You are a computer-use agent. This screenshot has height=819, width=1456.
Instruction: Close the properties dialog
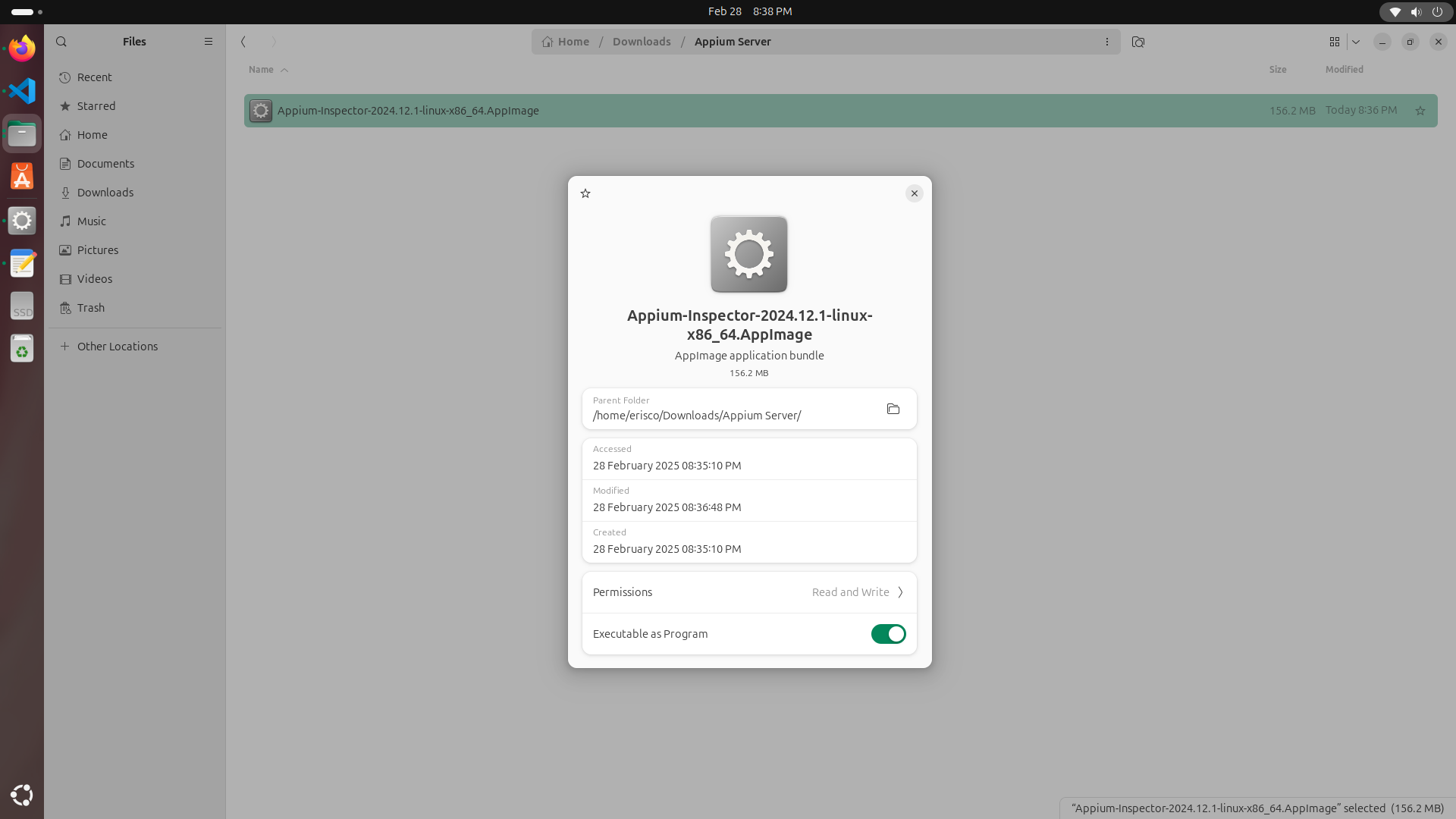[x=914, y=193]
